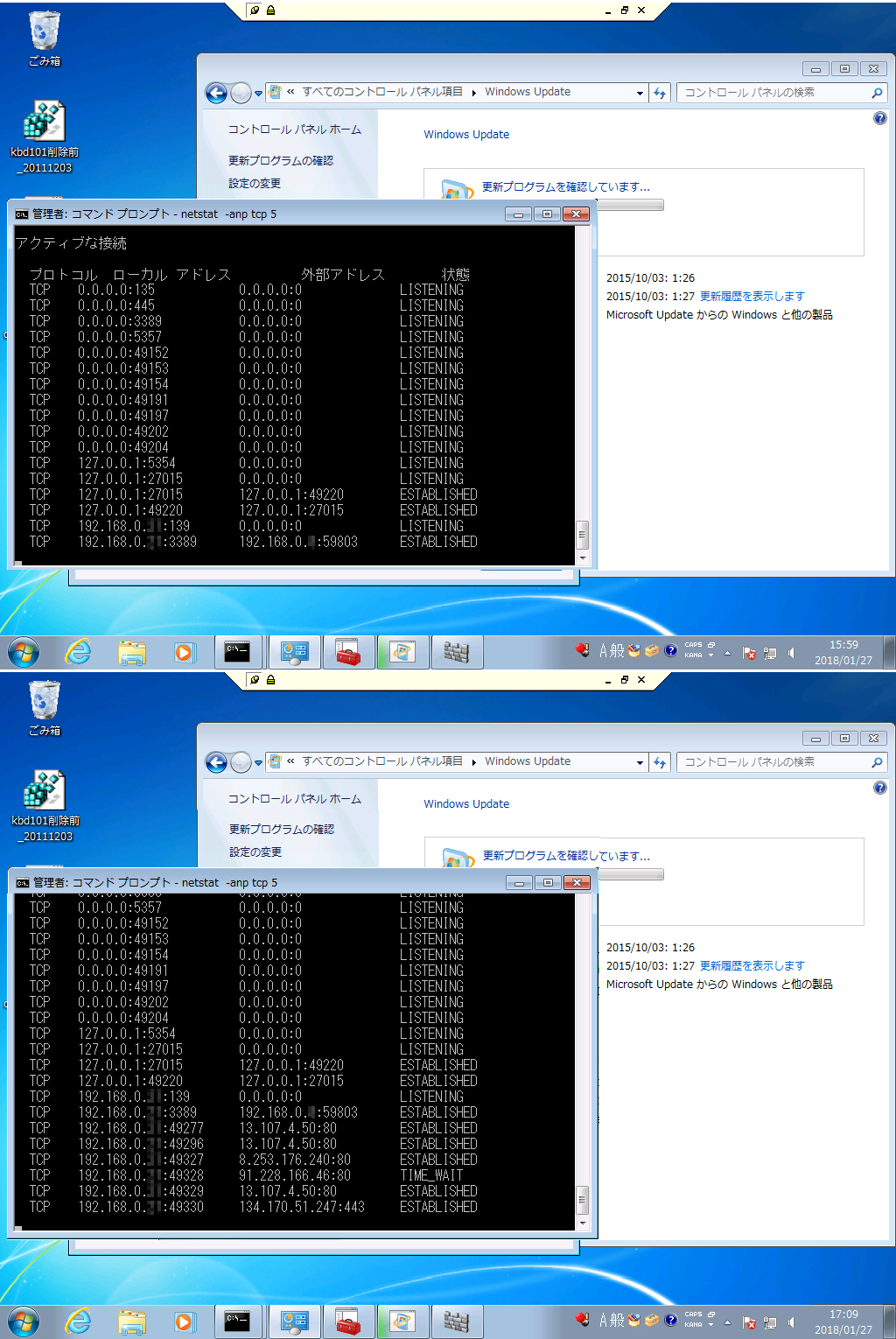Launch Internet Explorer from the 15:59 taskbar

click(x=79, y=653)
